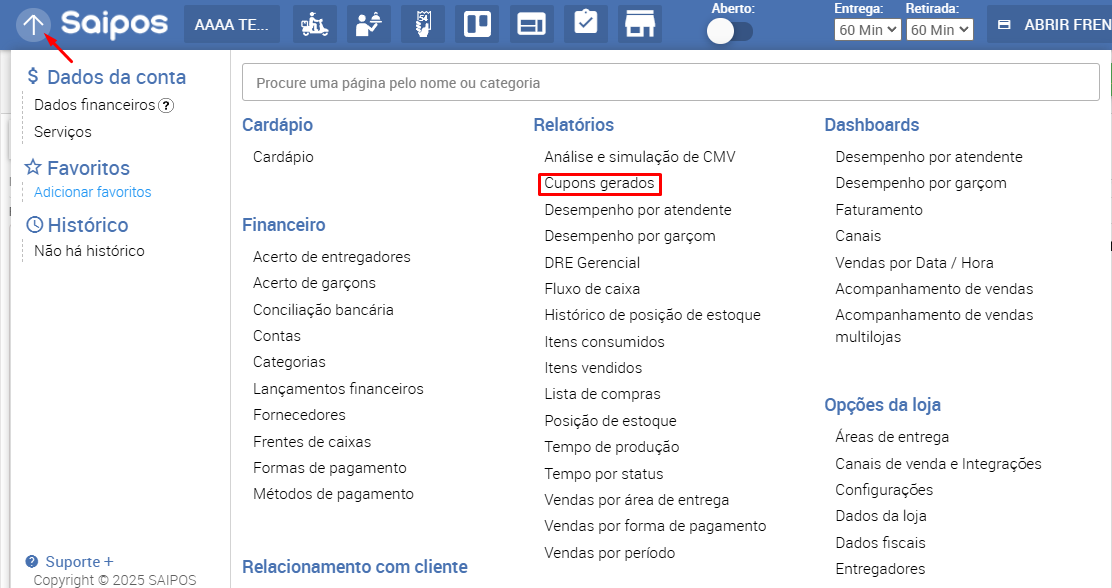Open the delivery scooter icon in top bar
The image size is (1112, 588).
pyautogui.click(x=314, y=25)
